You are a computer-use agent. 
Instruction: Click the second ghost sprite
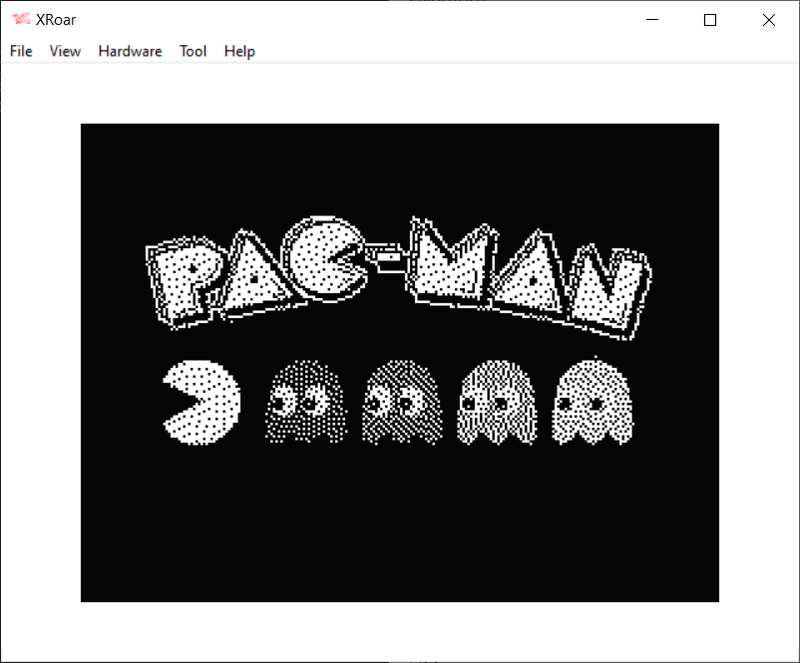(400, 400)
